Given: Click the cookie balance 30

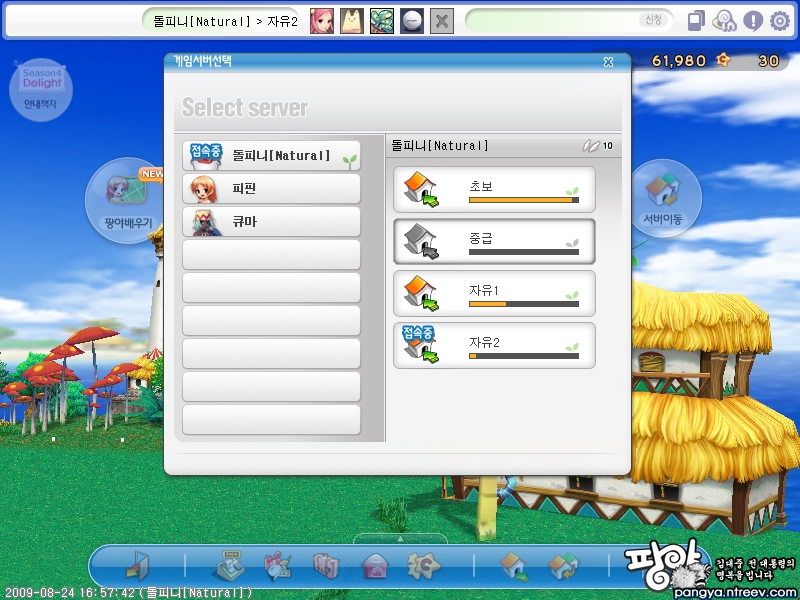Looking at the screenshot, I should pyautogui.click(x=768, y=61).
